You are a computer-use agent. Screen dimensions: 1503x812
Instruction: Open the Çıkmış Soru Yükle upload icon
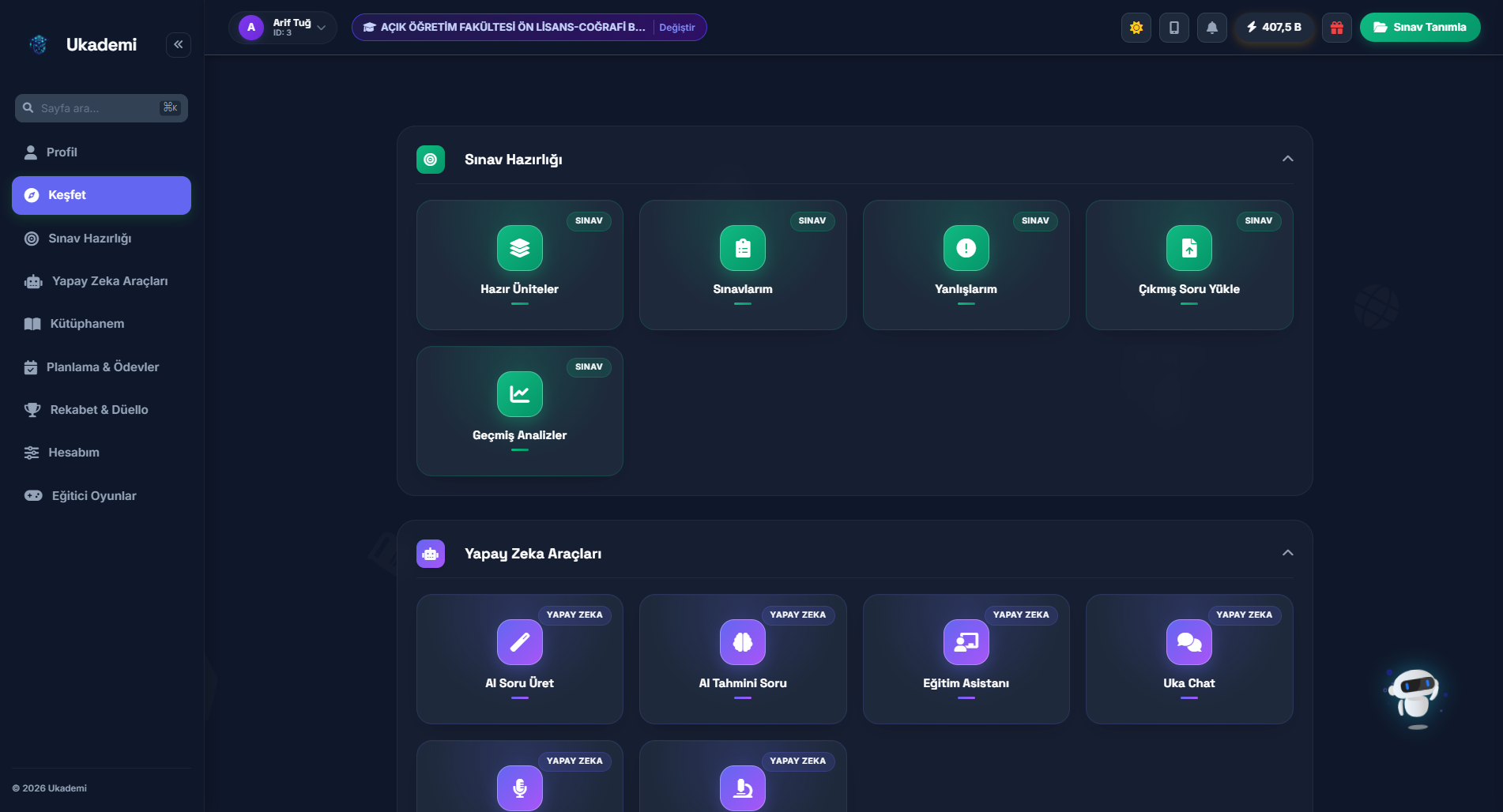point(1189,248)
